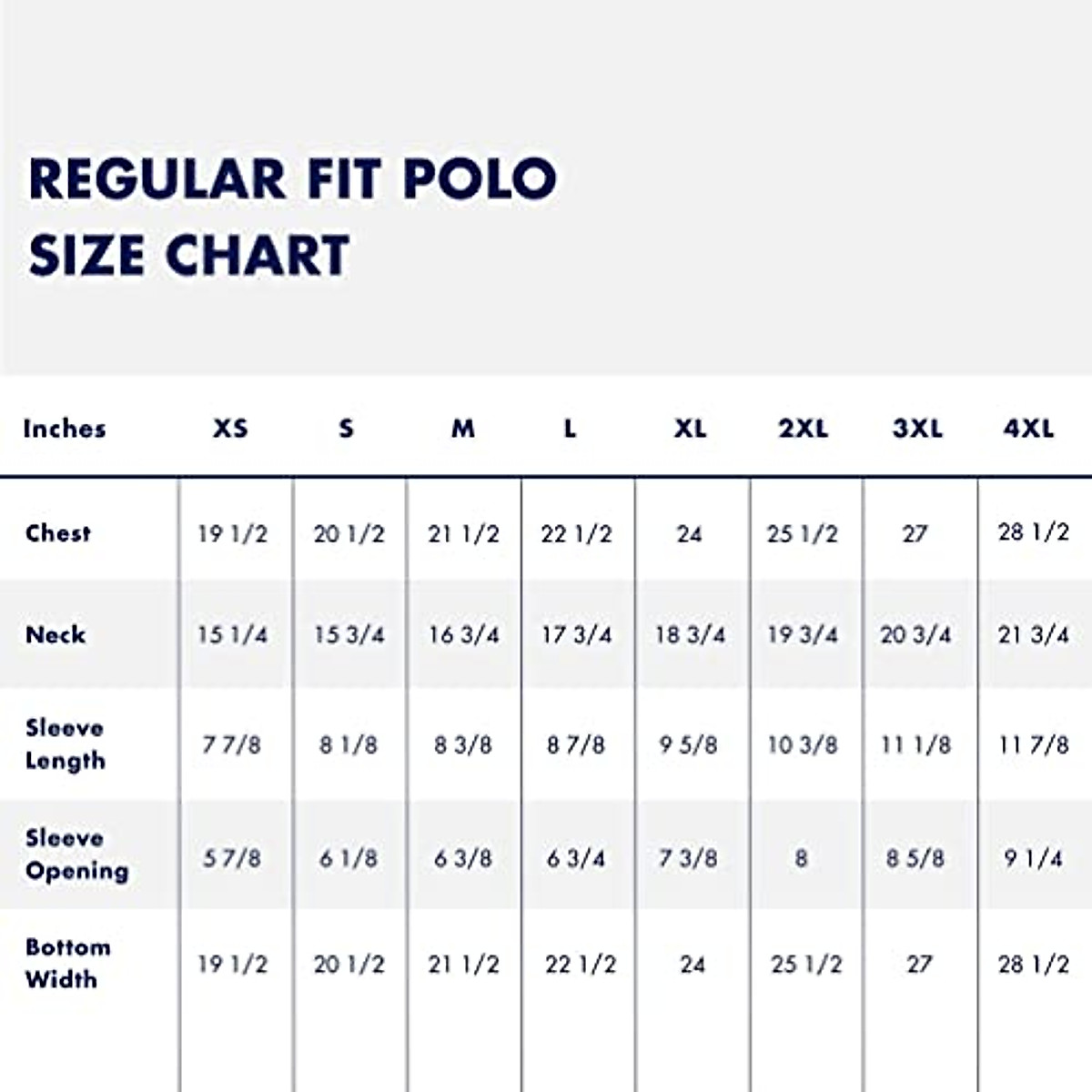1092x1092 pixels.
Task: Select the 2XL column header
Action: (x=803, y=429)
